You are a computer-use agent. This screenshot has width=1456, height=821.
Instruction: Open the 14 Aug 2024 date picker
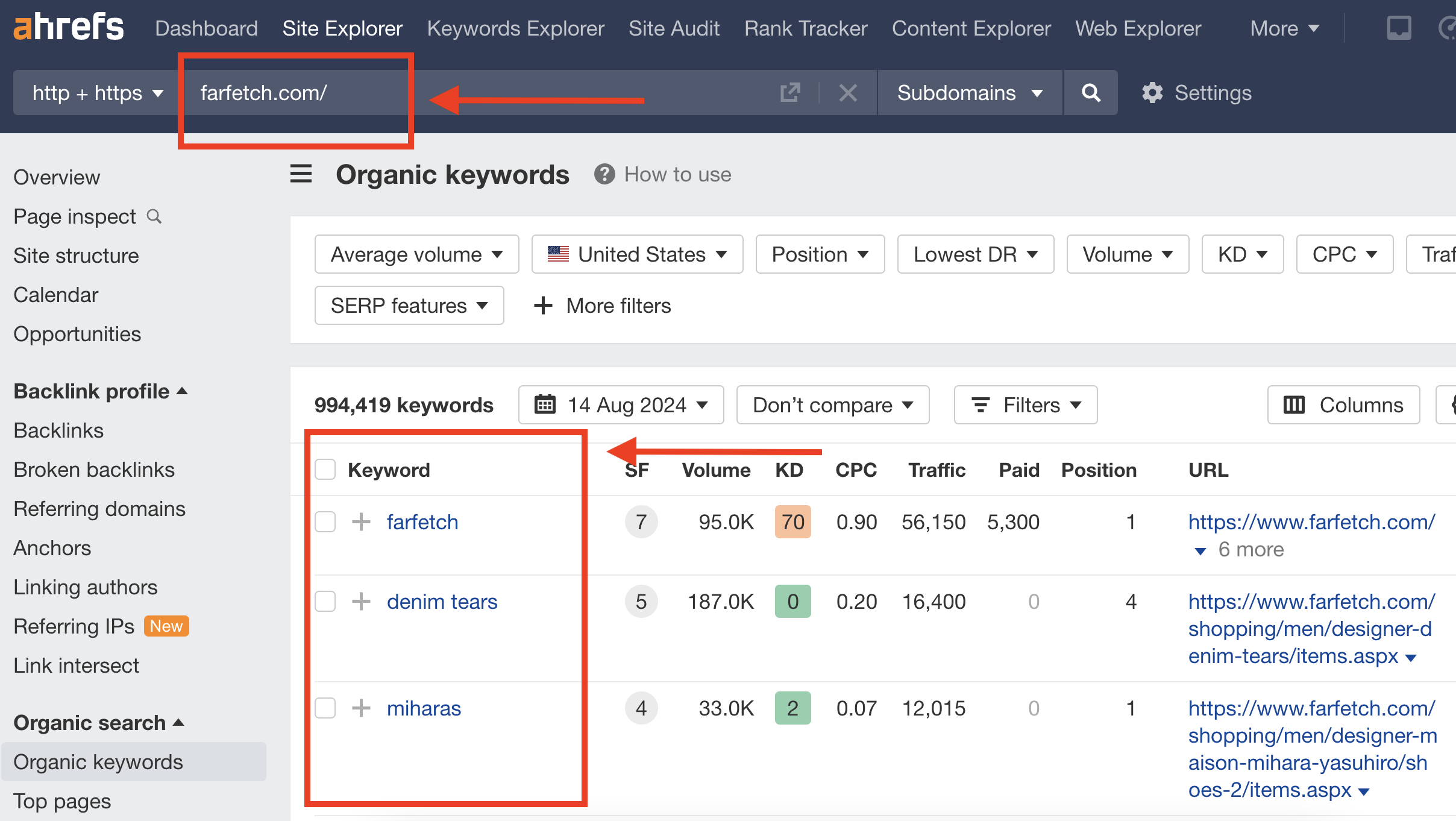click(x=621, y=405)
